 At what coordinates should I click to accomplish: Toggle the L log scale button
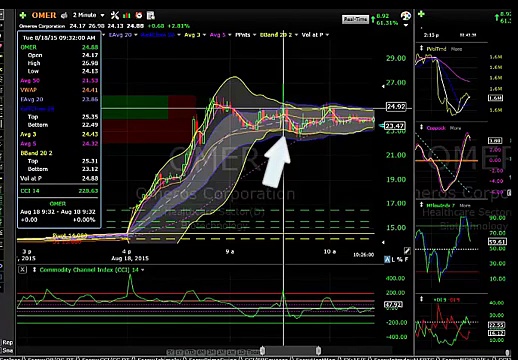[x=393, y=259]
